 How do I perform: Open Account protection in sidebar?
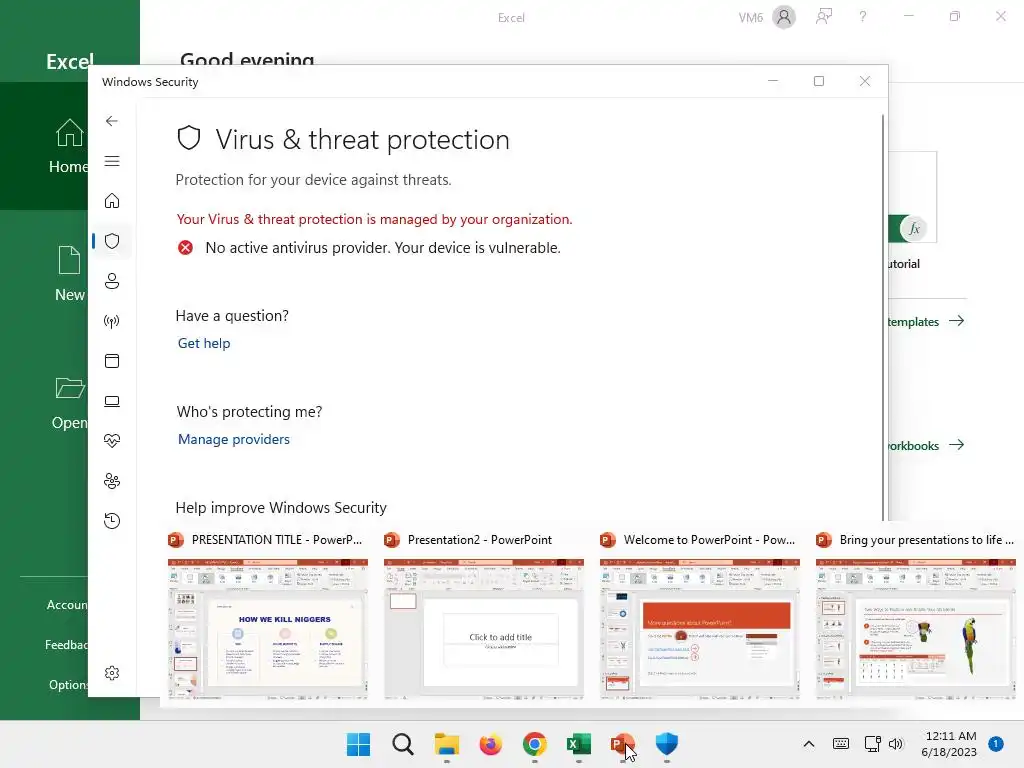pyautogui.click(x=112, y=281)
